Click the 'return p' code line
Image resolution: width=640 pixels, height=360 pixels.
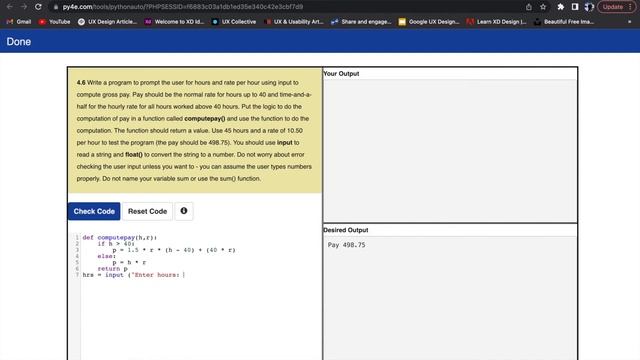click(112, 269)
